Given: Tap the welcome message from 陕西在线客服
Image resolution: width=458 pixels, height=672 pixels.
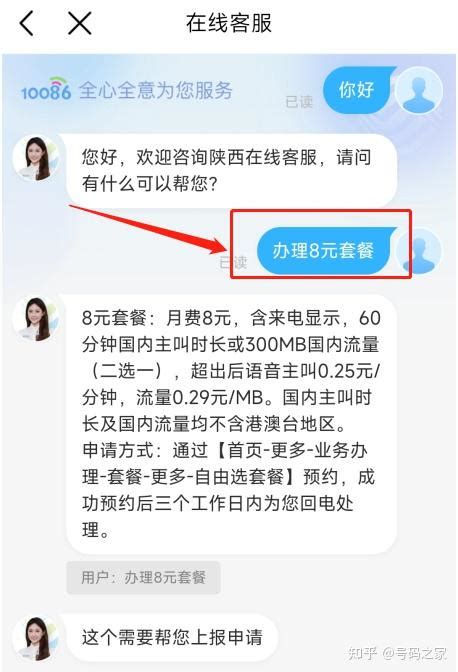Looking at the screenshot, I should 231,171.
